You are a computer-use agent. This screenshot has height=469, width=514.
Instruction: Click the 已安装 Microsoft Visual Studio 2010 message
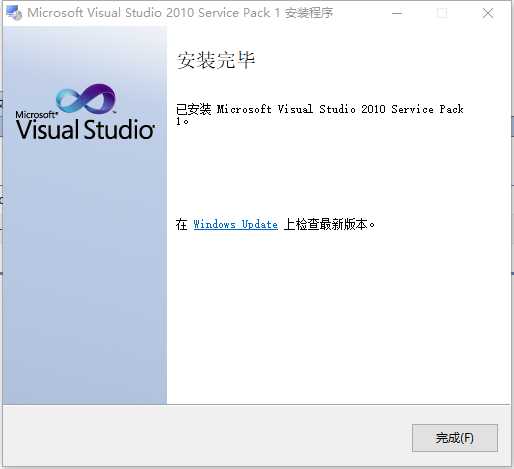point(319,114)
